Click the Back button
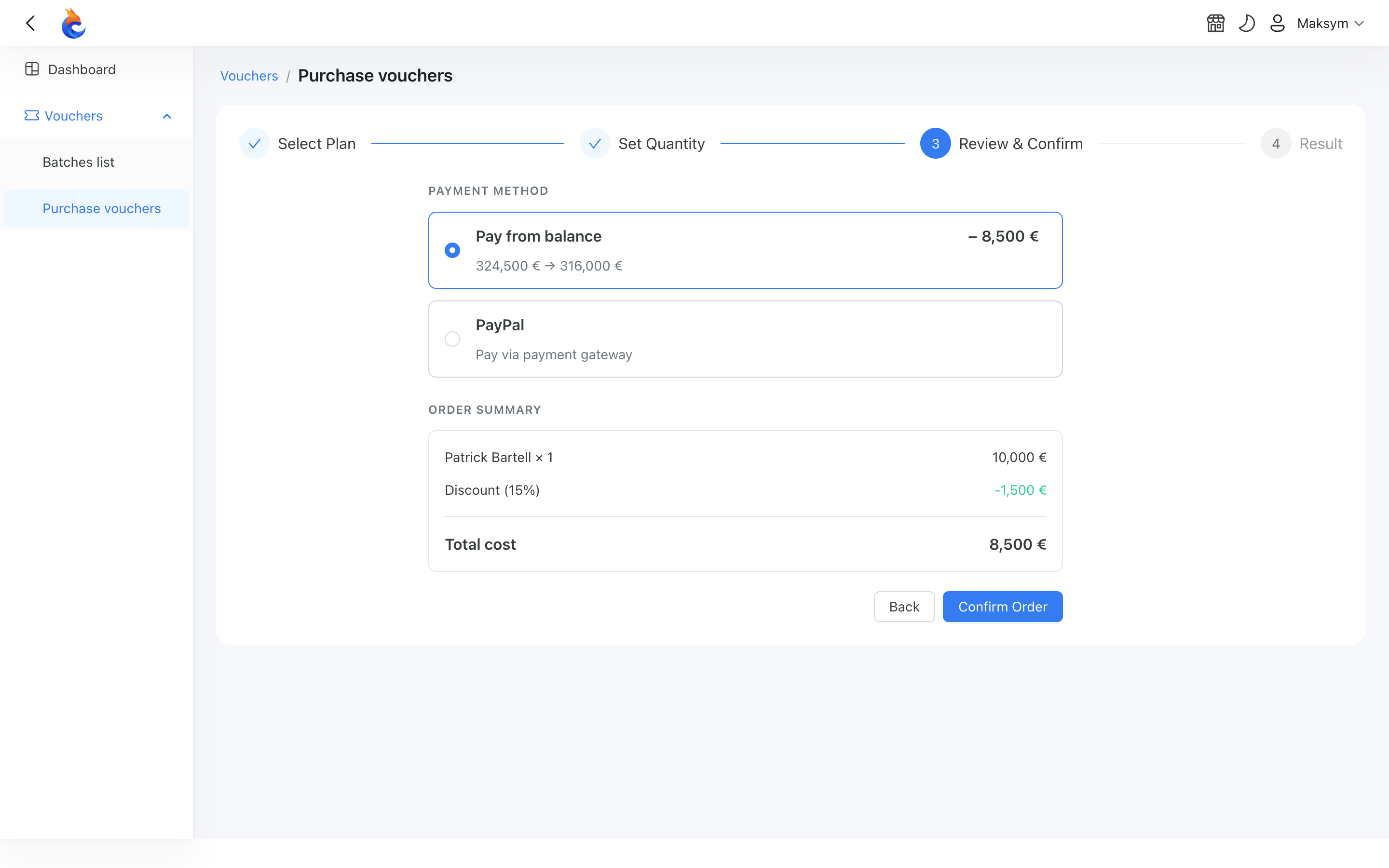 pos(904,606)
